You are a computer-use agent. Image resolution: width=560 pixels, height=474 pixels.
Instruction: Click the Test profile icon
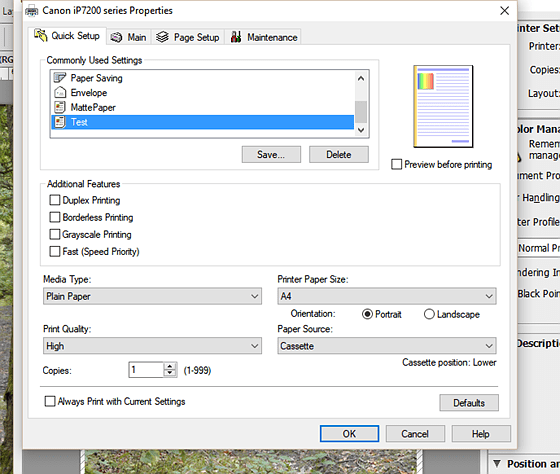60,122
